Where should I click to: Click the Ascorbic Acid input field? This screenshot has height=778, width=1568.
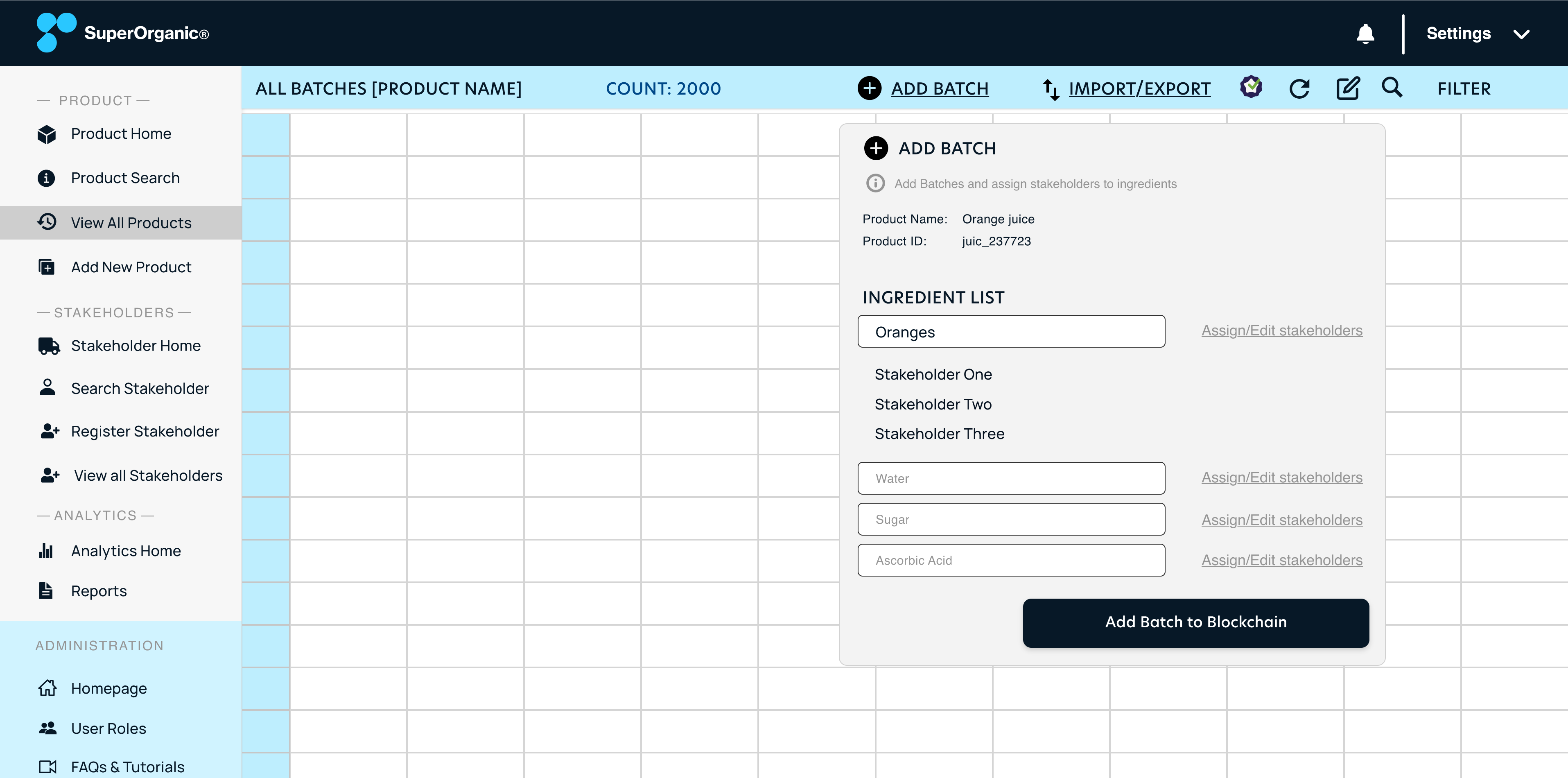click(x=1011, y=560)
